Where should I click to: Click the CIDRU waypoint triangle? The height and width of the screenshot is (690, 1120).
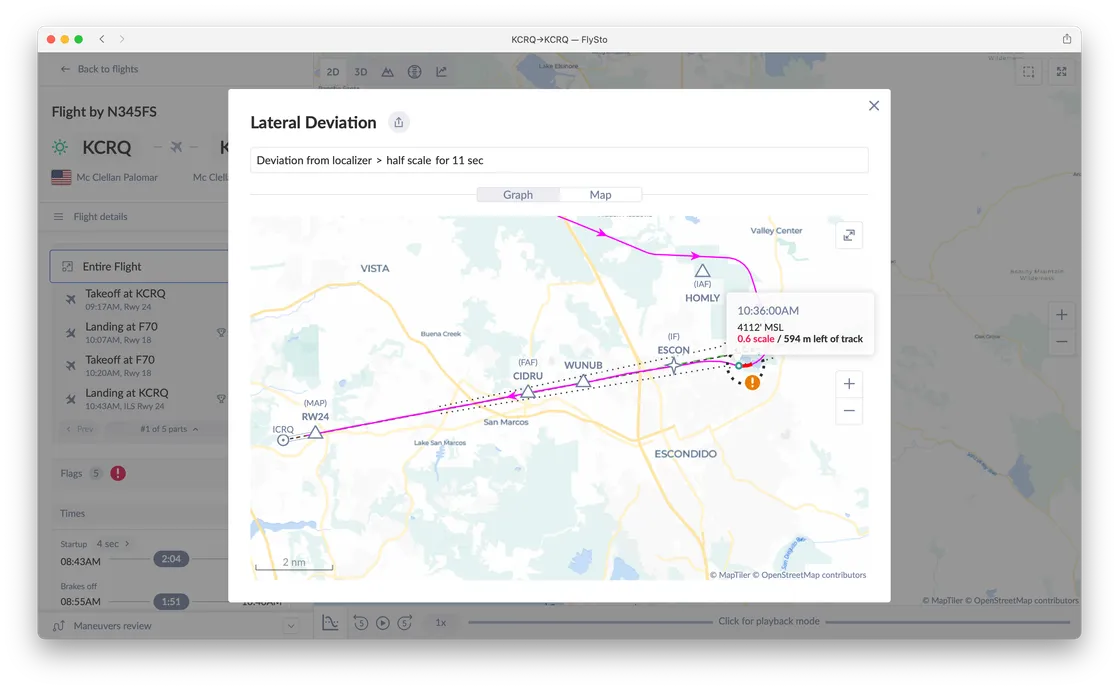tap(527, 391)
